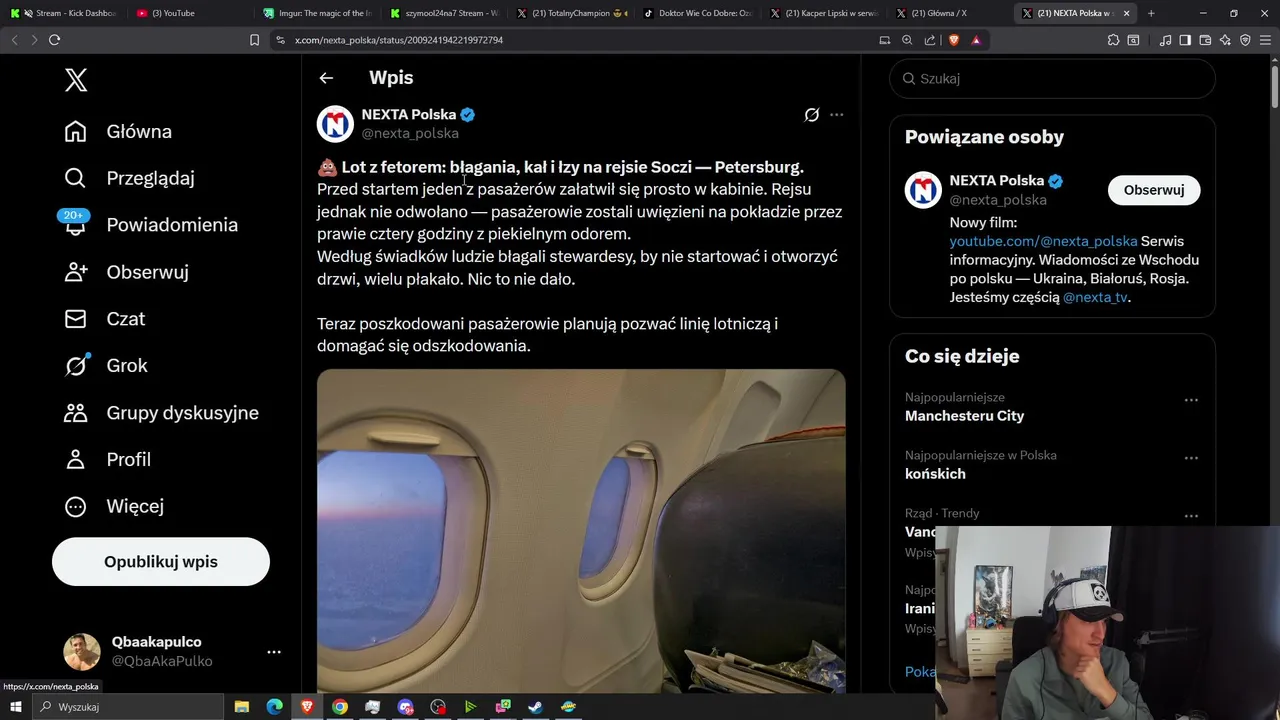
Task: Switch to the TotalnyChampion tab
Action: (572, 13)
